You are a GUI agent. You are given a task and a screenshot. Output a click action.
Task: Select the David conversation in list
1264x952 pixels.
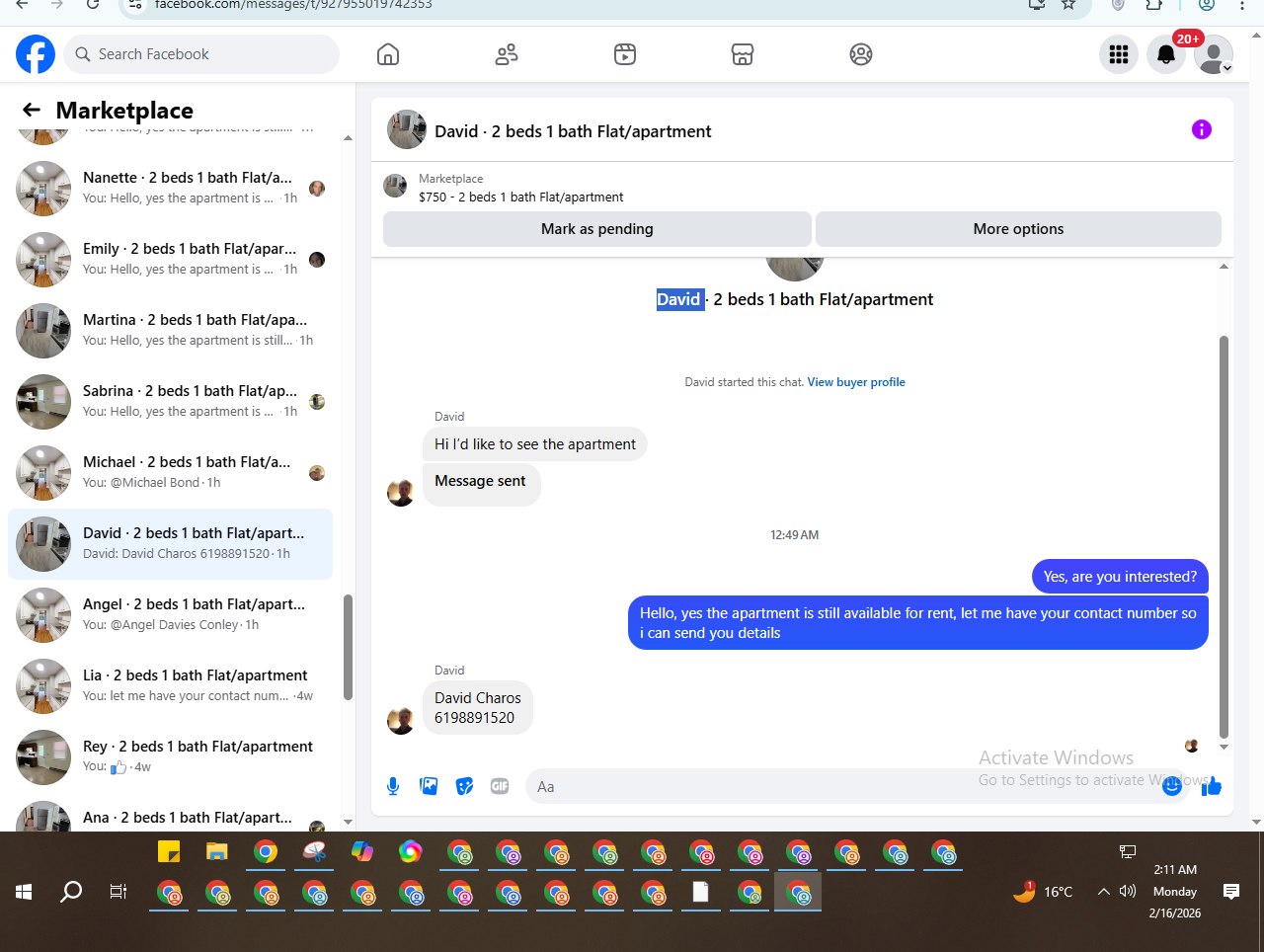[x=170, y=544]
